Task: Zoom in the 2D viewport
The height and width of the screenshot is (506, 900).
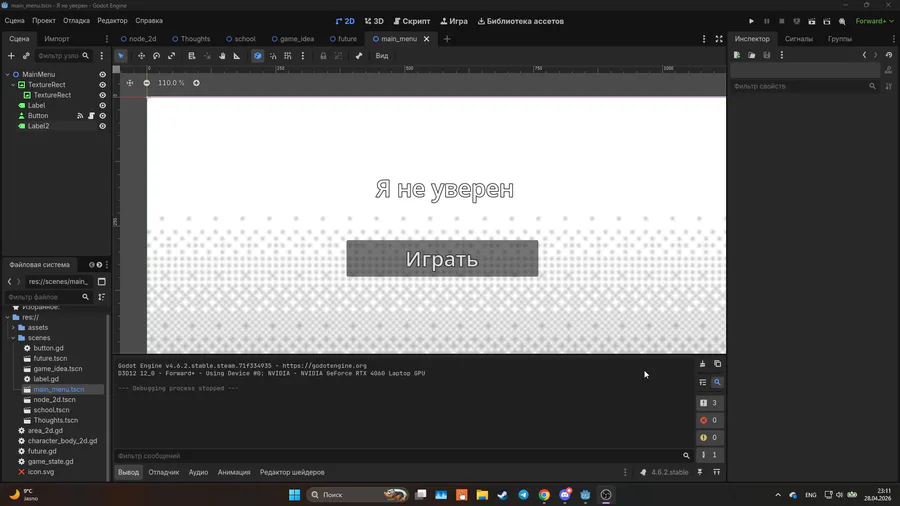Action: point(196,83)
